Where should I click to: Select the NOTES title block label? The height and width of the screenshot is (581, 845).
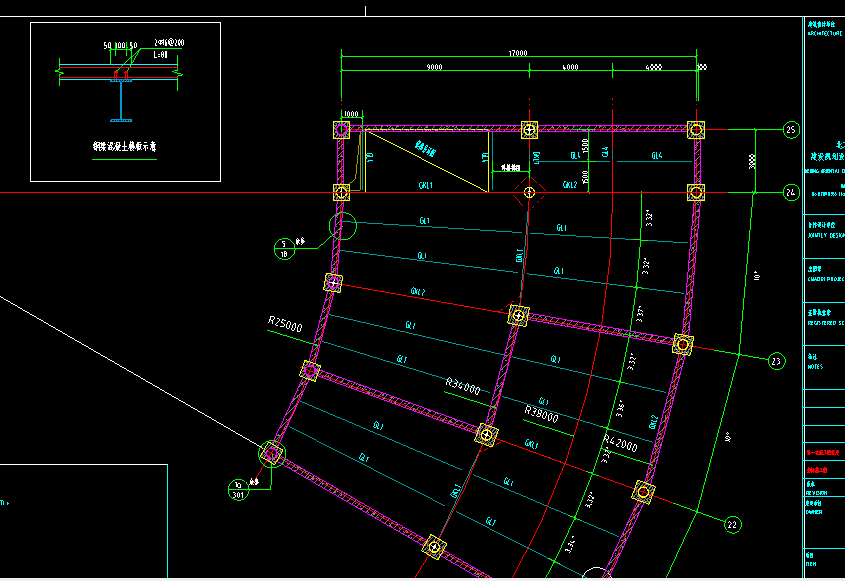[815, 366]
